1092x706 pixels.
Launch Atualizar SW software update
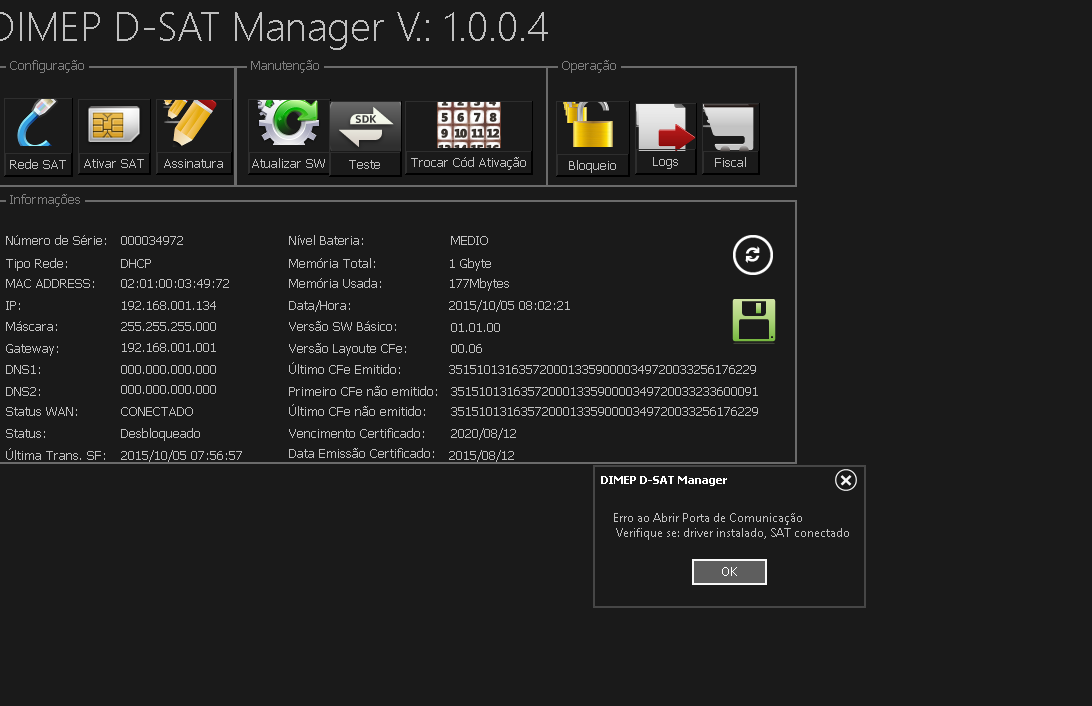[x=288, y=136]
